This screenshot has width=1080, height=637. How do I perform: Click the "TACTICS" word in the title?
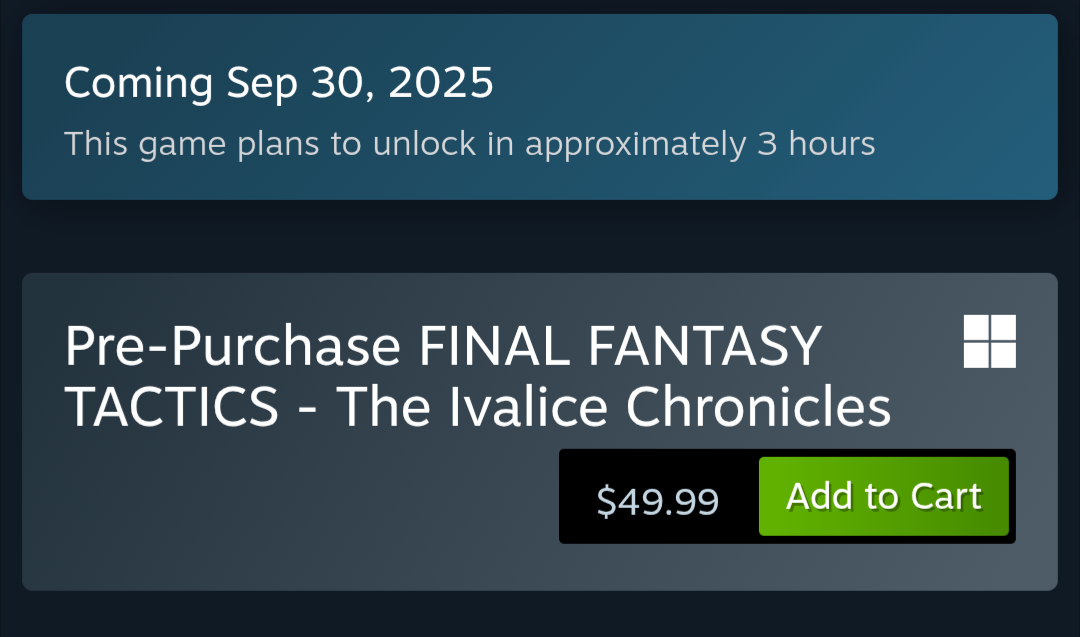pyautogui.click(x=171, y=406)
